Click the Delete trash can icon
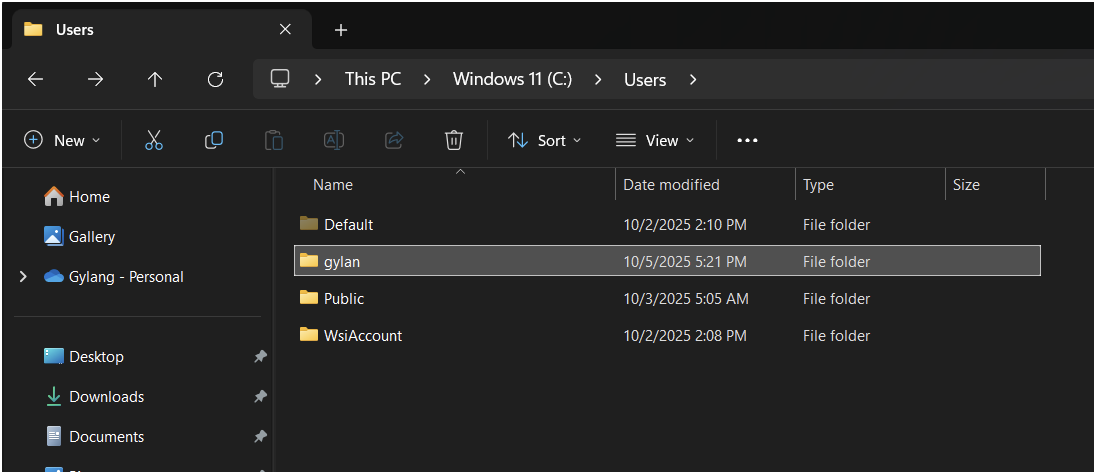 [453, 140]
